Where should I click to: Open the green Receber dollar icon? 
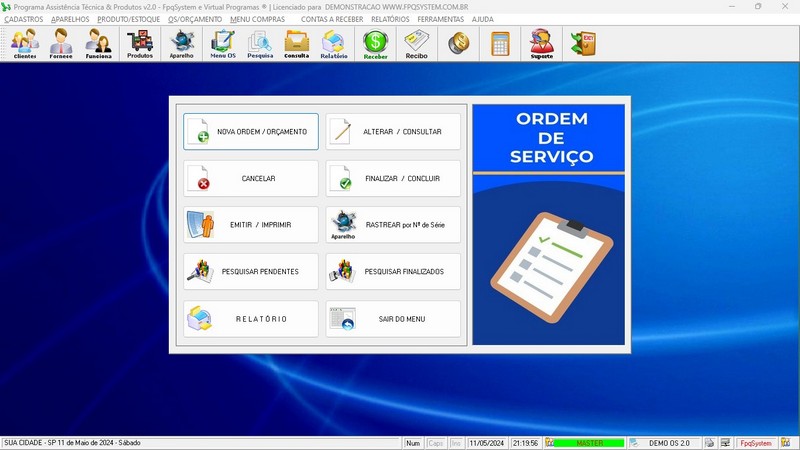coord(376,44)
